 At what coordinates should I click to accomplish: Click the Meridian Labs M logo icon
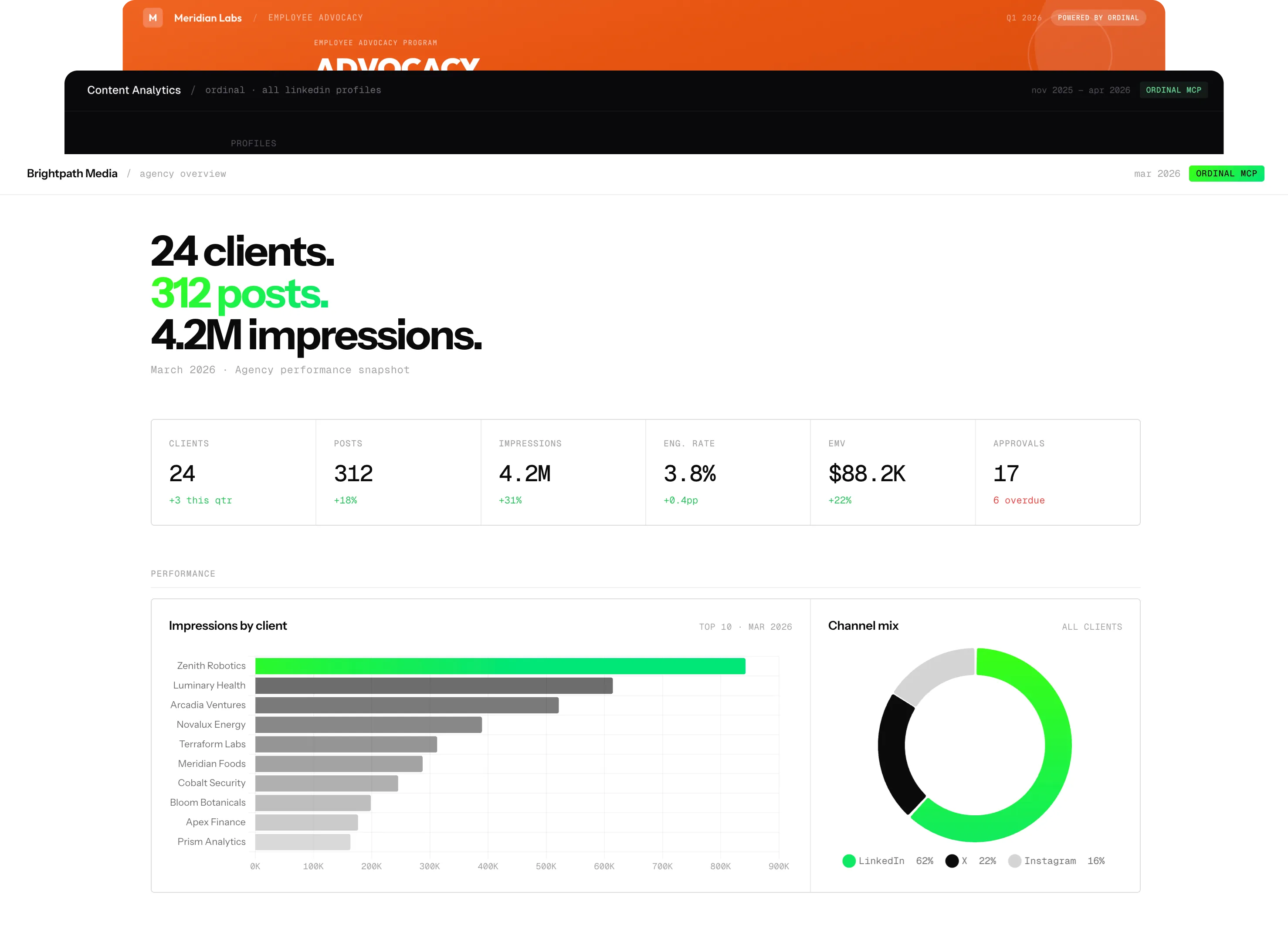coord(152,17)
